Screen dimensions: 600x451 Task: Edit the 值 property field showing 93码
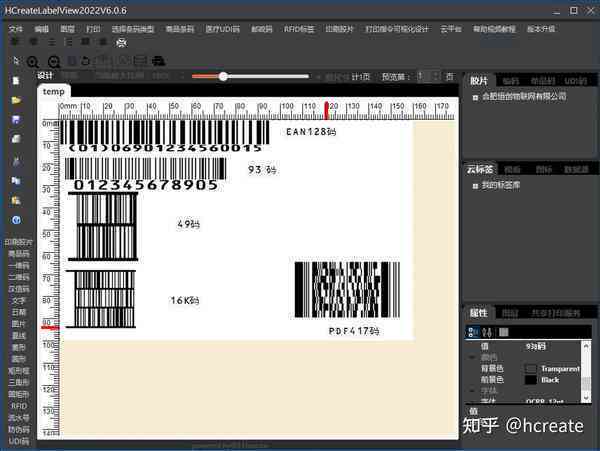[553, 347]
